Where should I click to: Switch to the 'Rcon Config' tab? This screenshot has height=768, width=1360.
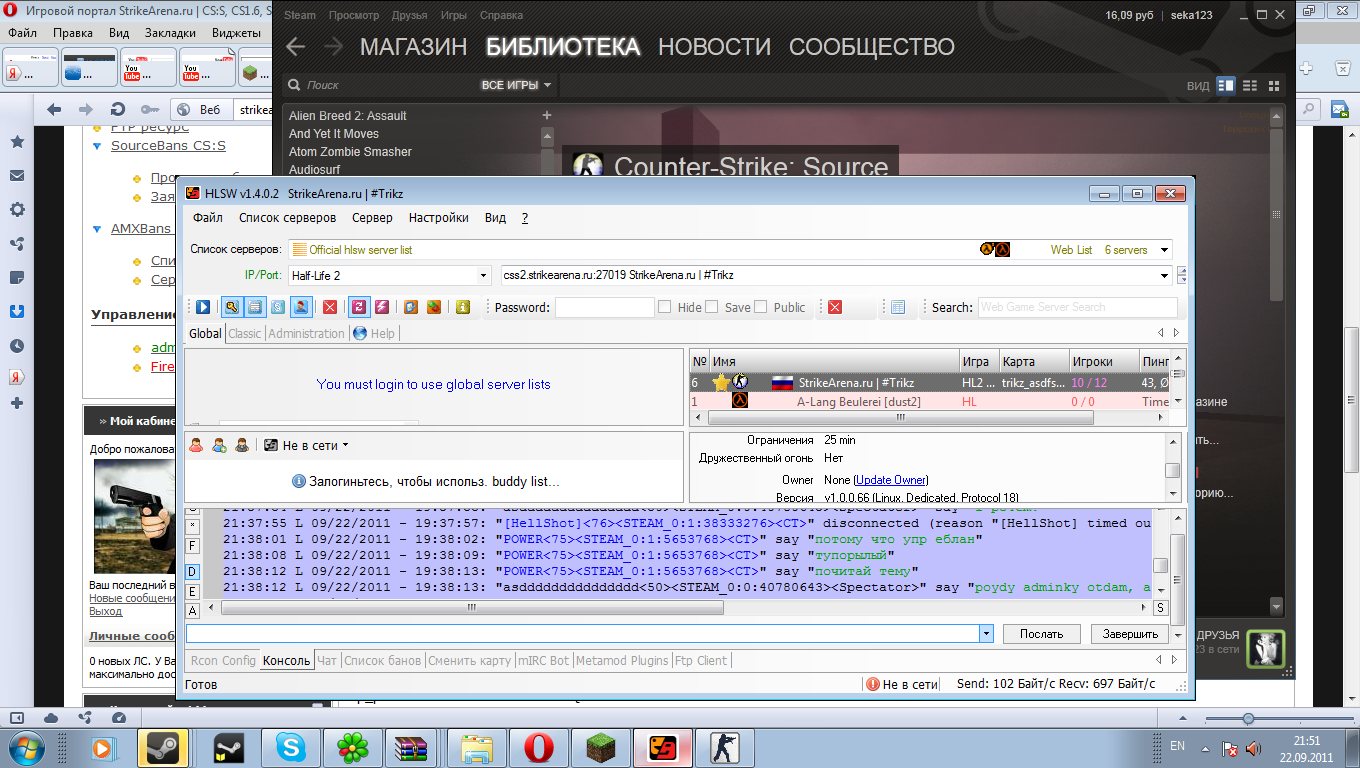point(223,661)
